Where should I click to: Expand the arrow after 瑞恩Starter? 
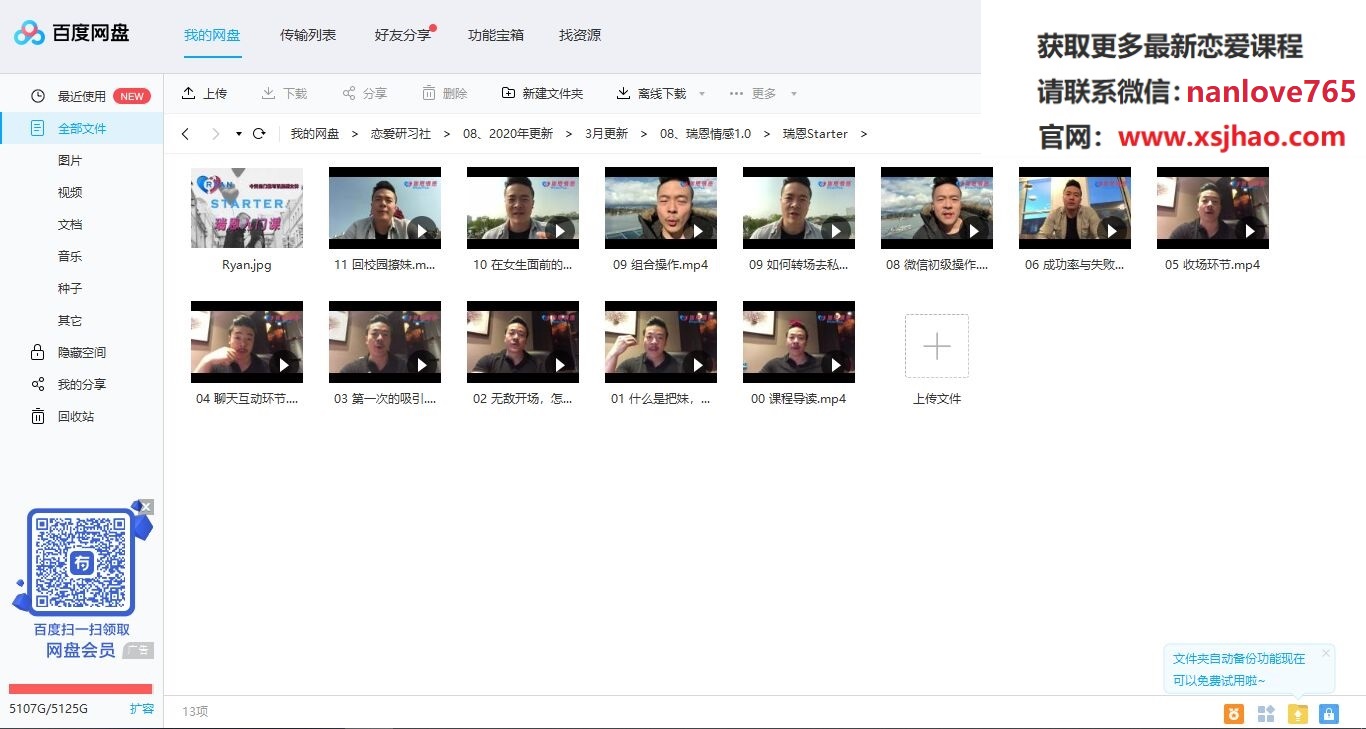[x=864, y=133]
